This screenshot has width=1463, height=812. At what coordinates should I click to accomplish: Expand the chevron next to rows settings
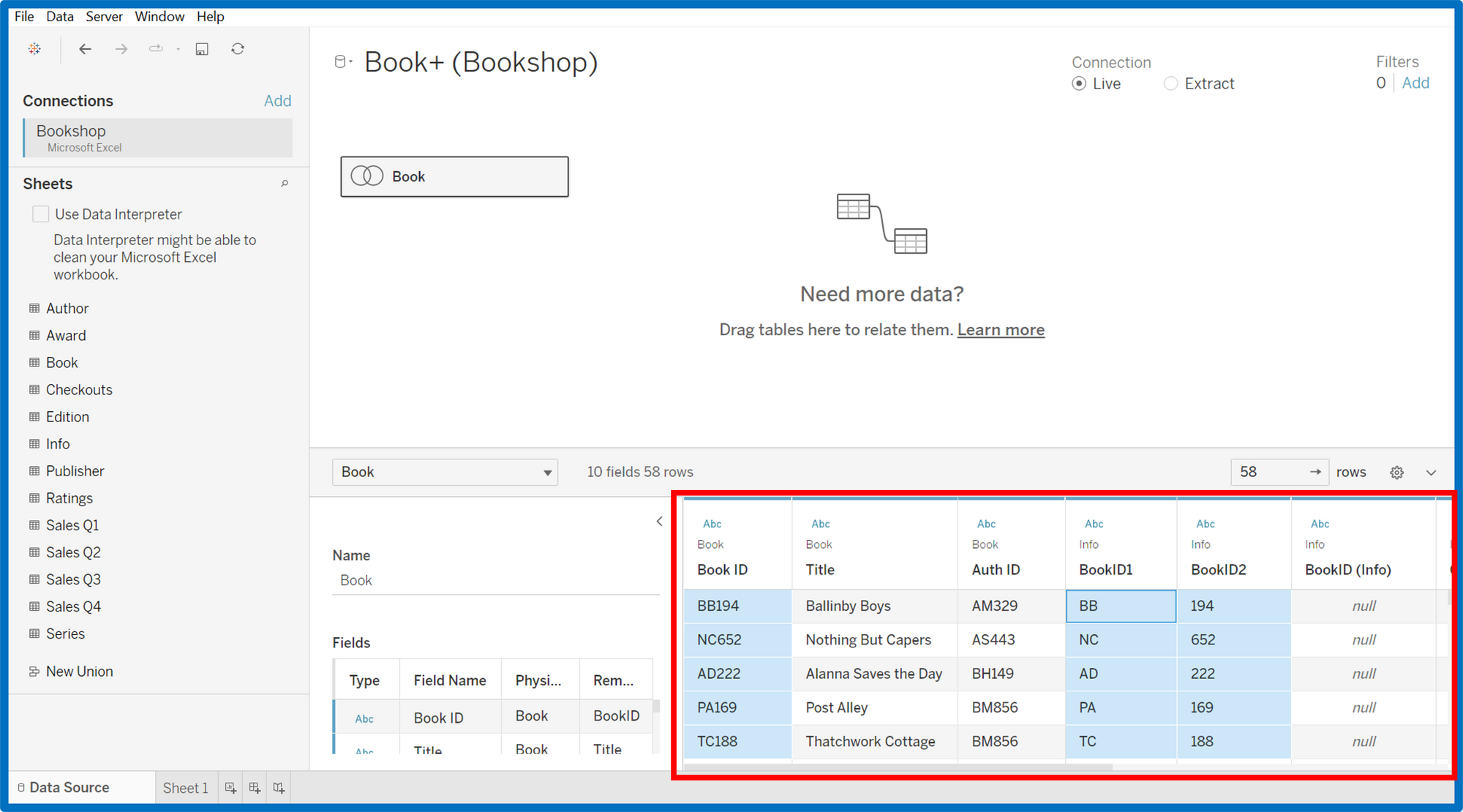(1432, 473)
